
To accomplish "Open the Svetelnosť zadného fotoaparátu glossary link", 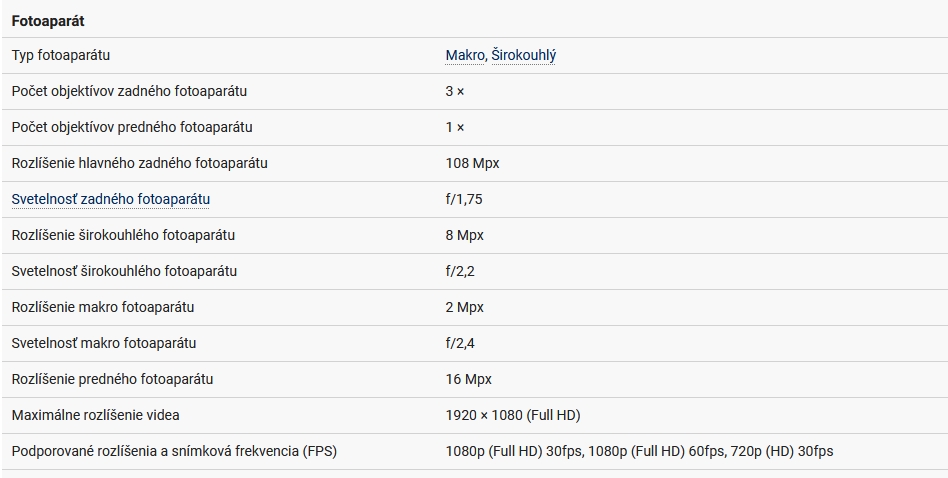I will point(111,199).
